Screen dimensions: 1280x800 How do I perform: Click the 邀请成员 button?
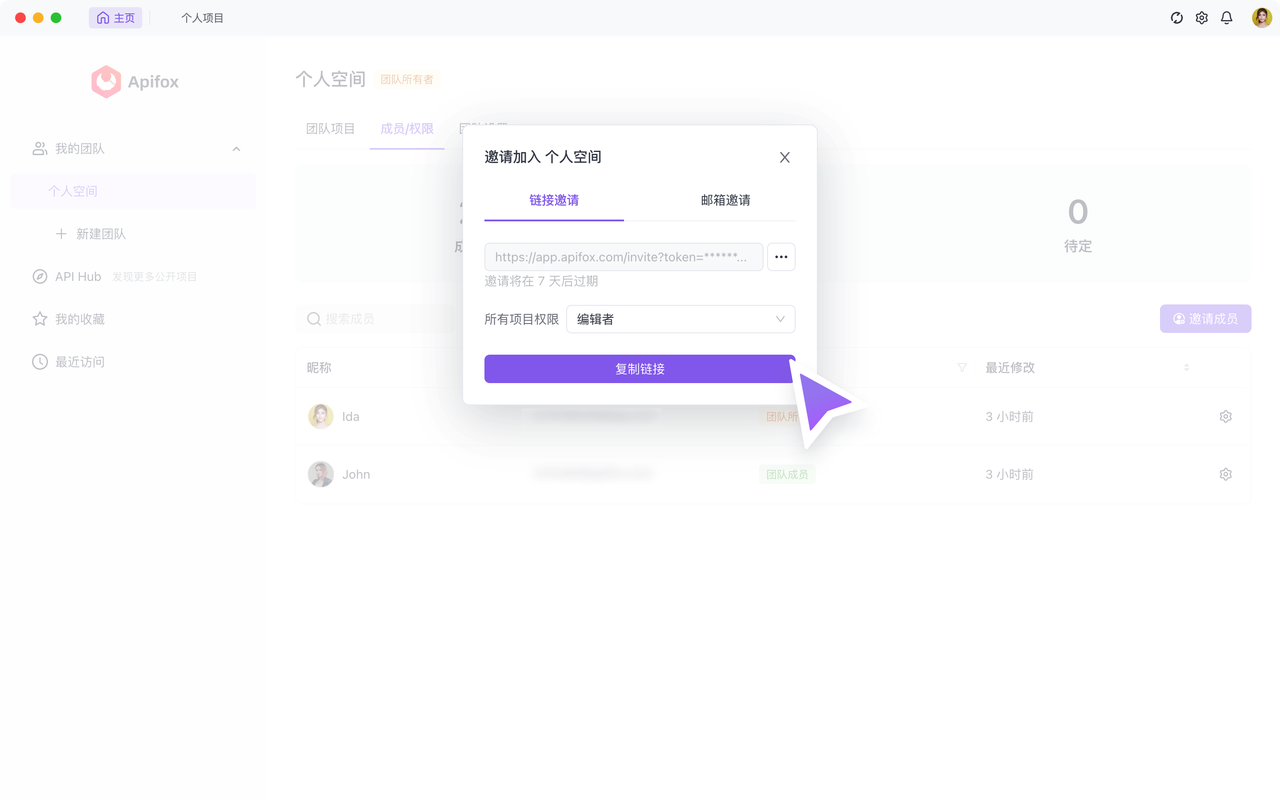coord(1206,319)
